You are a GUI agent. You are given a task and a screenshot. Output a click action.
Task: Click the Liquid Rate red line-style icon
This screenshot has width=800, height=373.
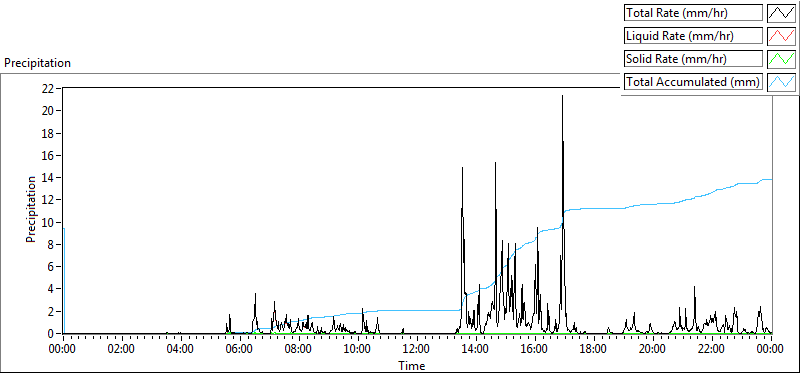coord(781,35)
